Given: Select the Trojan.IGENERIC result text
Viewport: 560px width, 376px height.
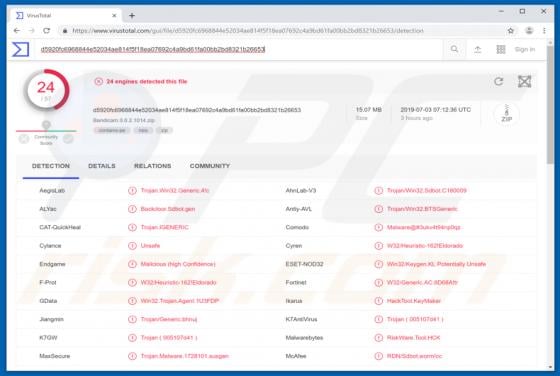Looking at the screenshot, I should 165,227.
